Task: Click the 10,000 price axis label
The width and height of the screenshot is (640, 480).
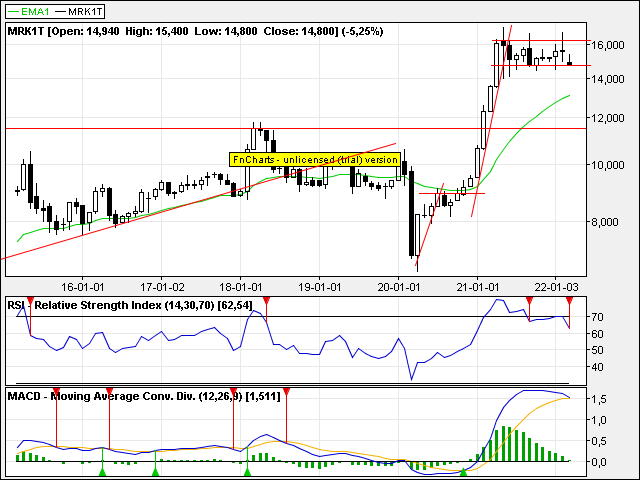Action: tap(608, 165)
